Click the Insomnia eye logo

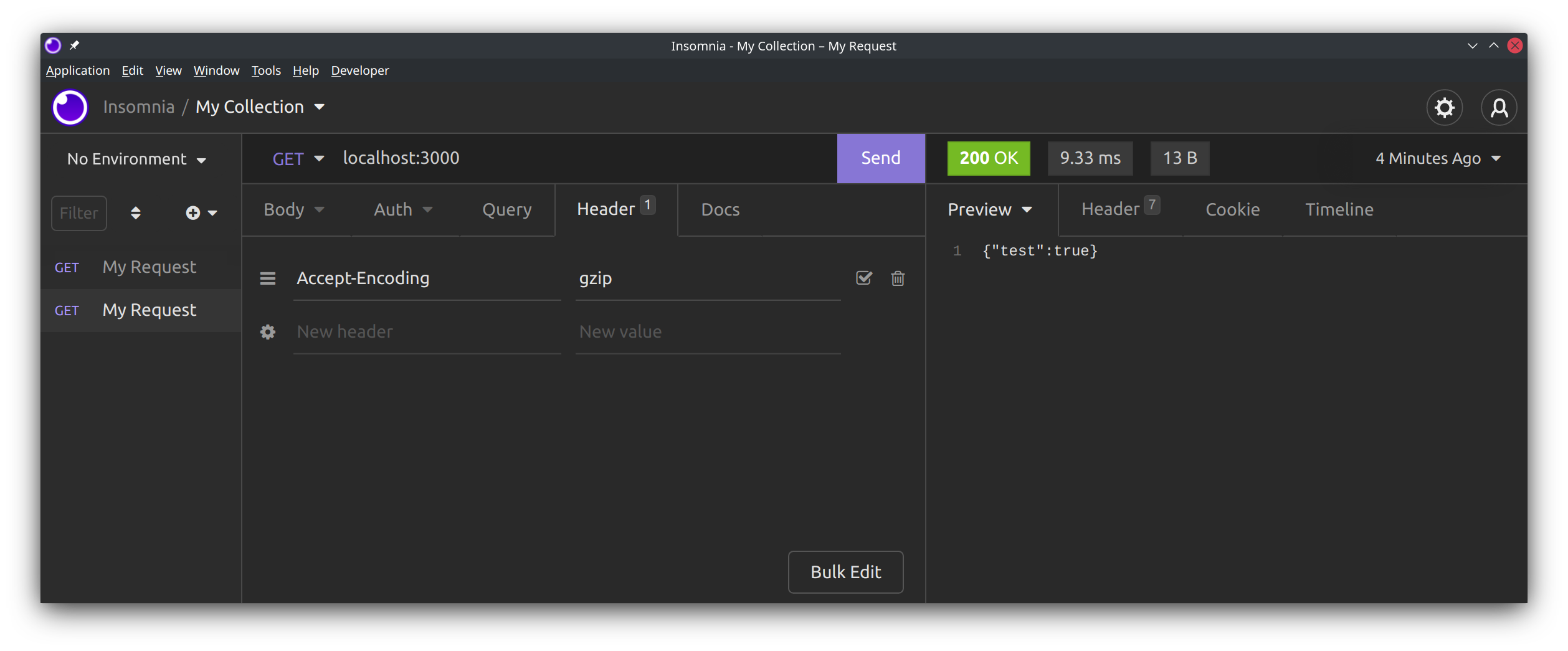pos(69,107)
